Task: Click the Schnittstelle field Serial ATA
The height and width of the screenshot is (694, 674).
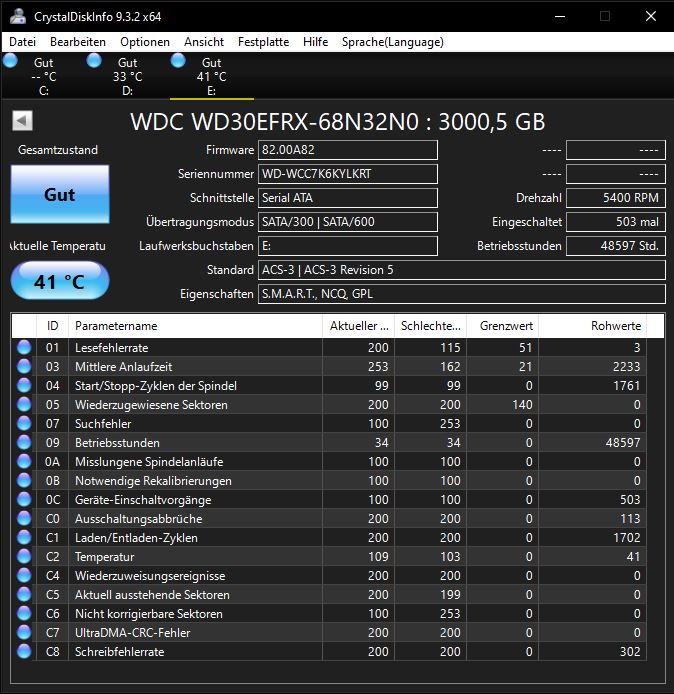Action: 348,198
